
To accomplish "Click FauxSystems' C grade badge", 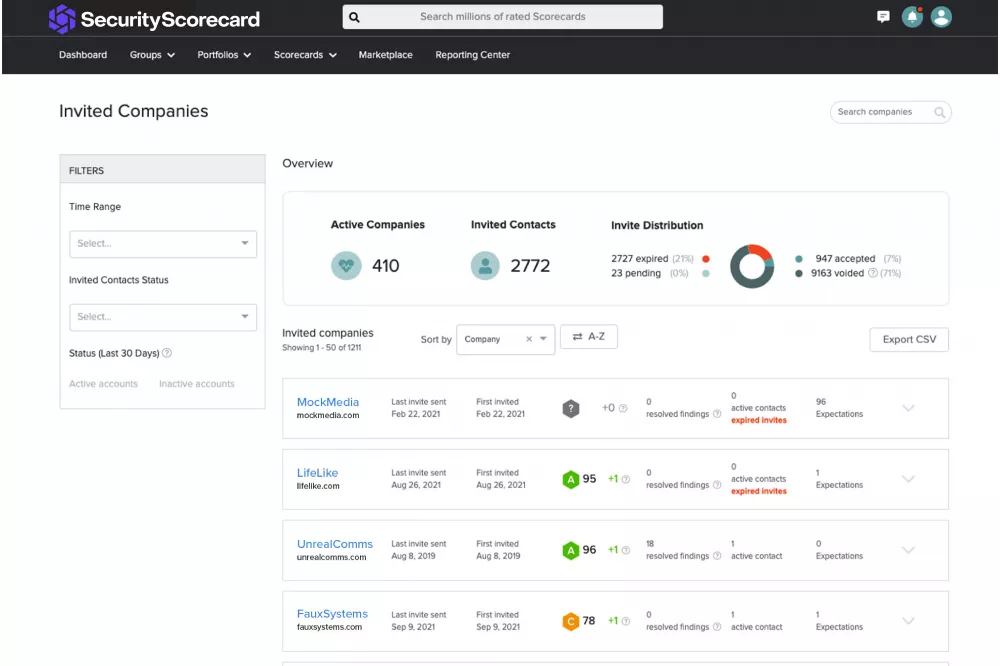I will pyautogui.click(x=570, y=621).
